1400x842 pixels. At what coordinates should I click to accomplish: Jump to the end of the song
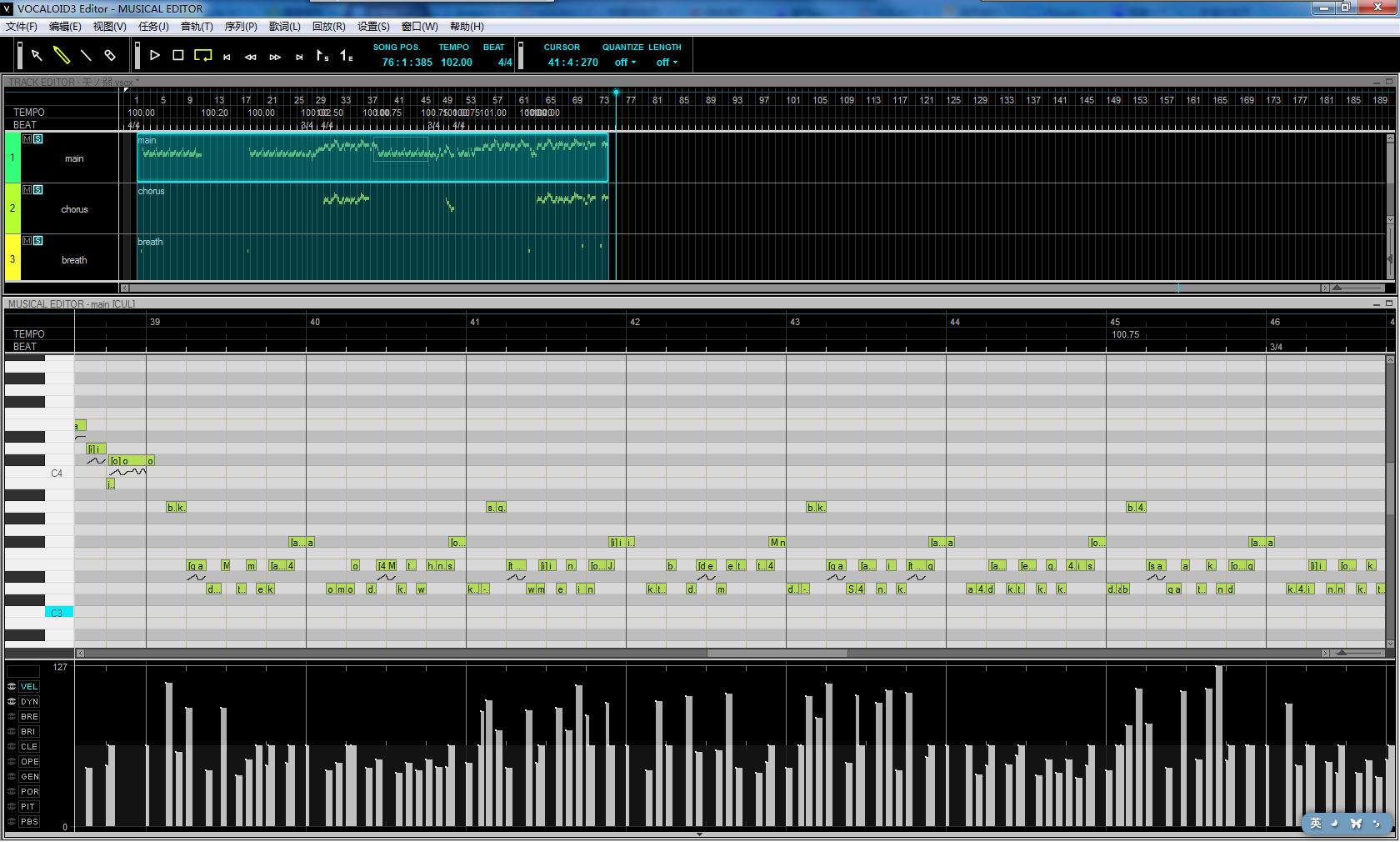pyautogui.click(x=299, y=57)
